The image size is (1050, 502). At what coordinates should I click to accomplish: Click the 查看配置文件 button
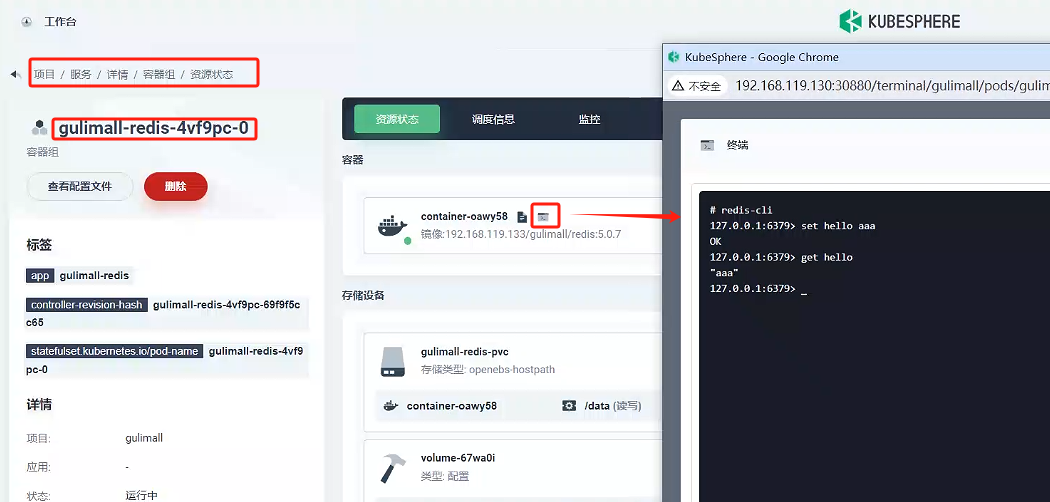[80, 186]
